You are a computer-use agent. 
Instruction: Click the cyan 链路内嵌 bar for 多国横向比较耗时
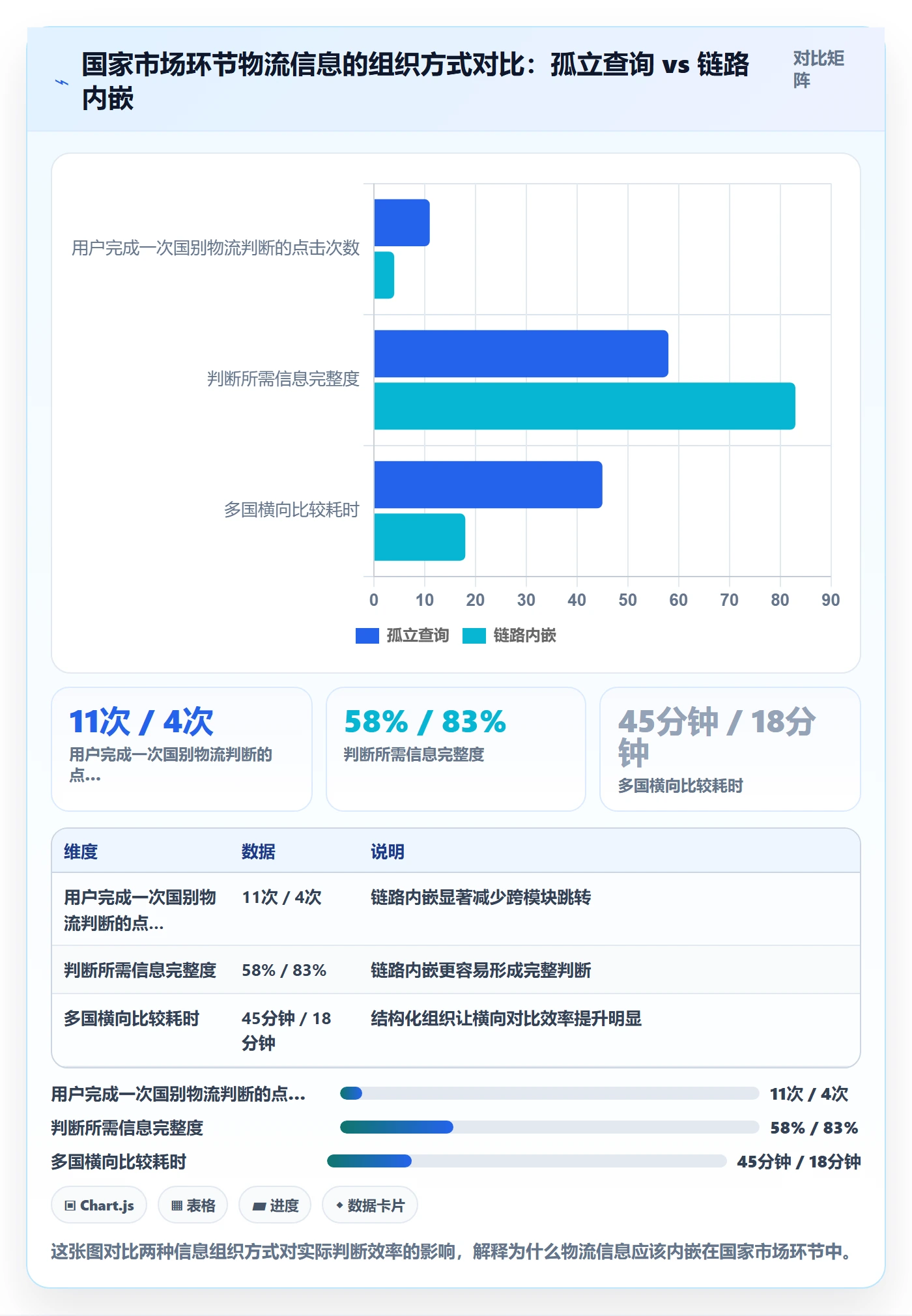(420, 537)
